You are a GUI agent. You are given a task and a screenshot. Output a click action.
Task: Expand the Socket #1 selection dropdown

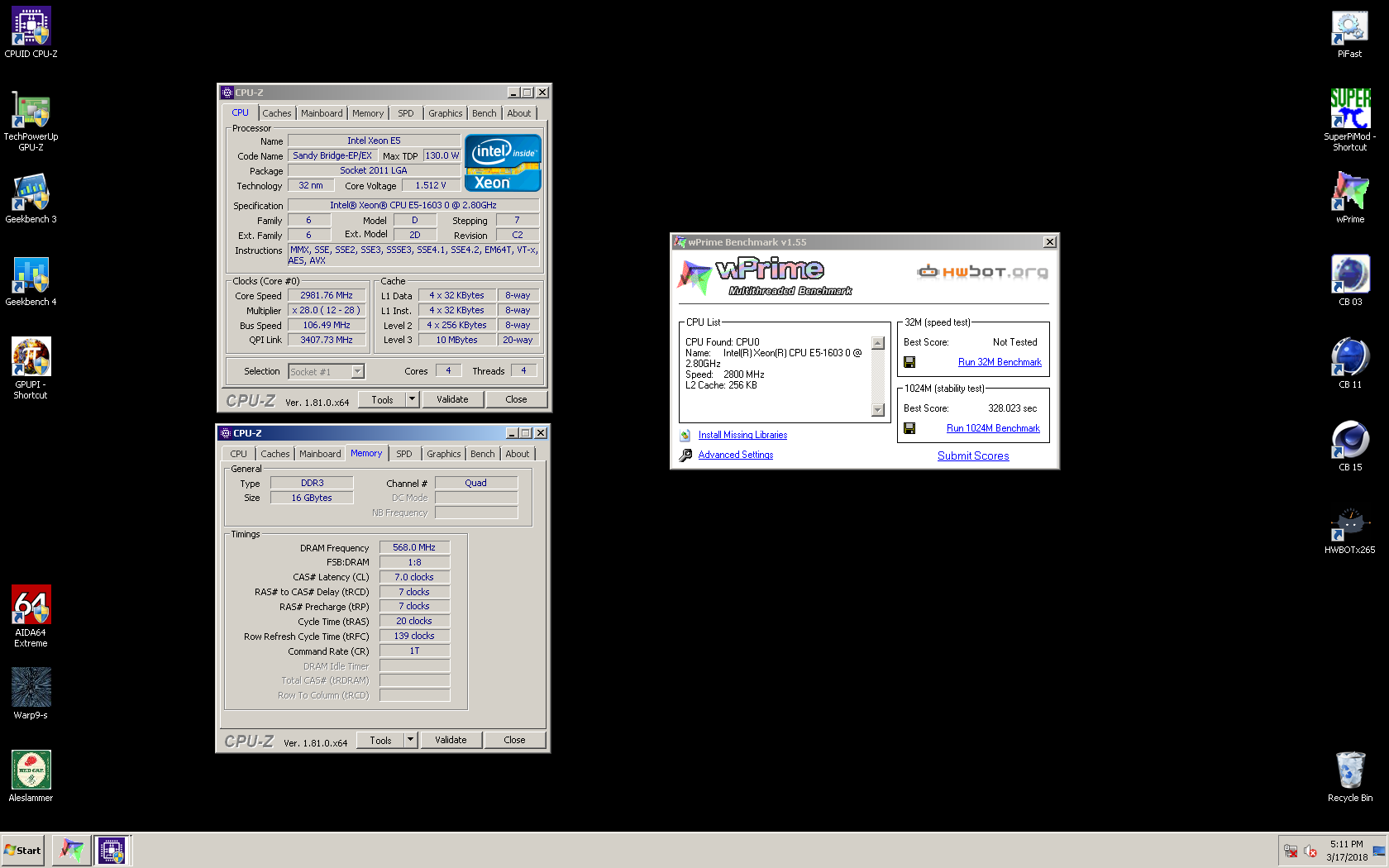(357, 372)
